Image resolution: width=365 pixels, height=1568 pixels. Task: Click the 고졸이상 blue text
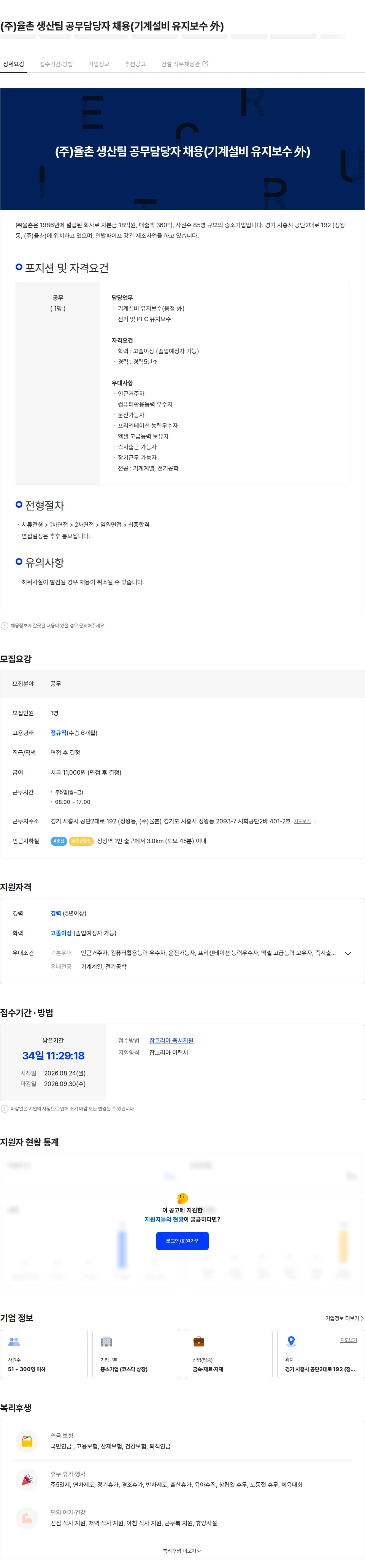tap(61, 933)
